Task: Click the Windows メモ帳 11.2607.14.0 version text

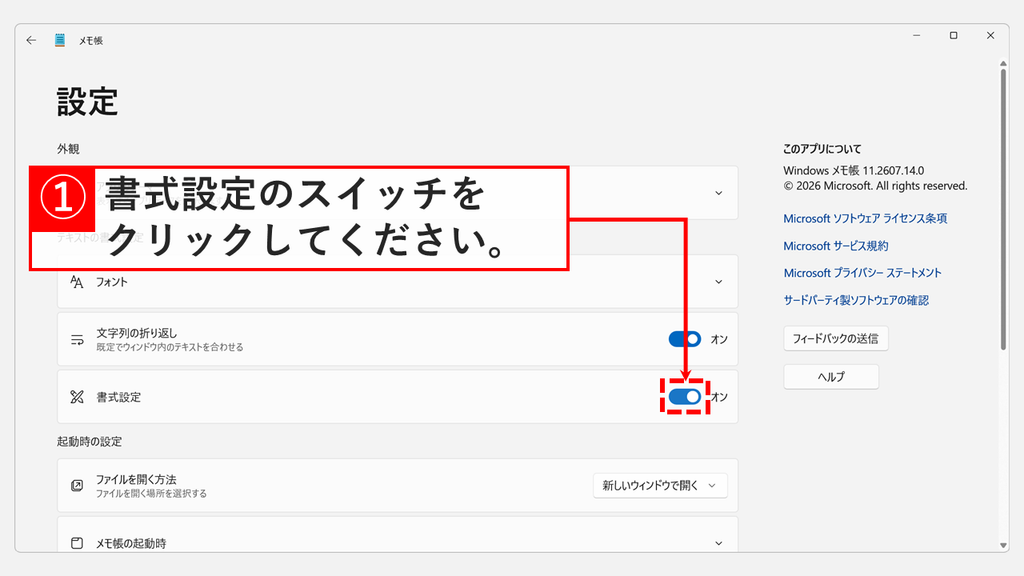Action: click(x=854, y=170)
